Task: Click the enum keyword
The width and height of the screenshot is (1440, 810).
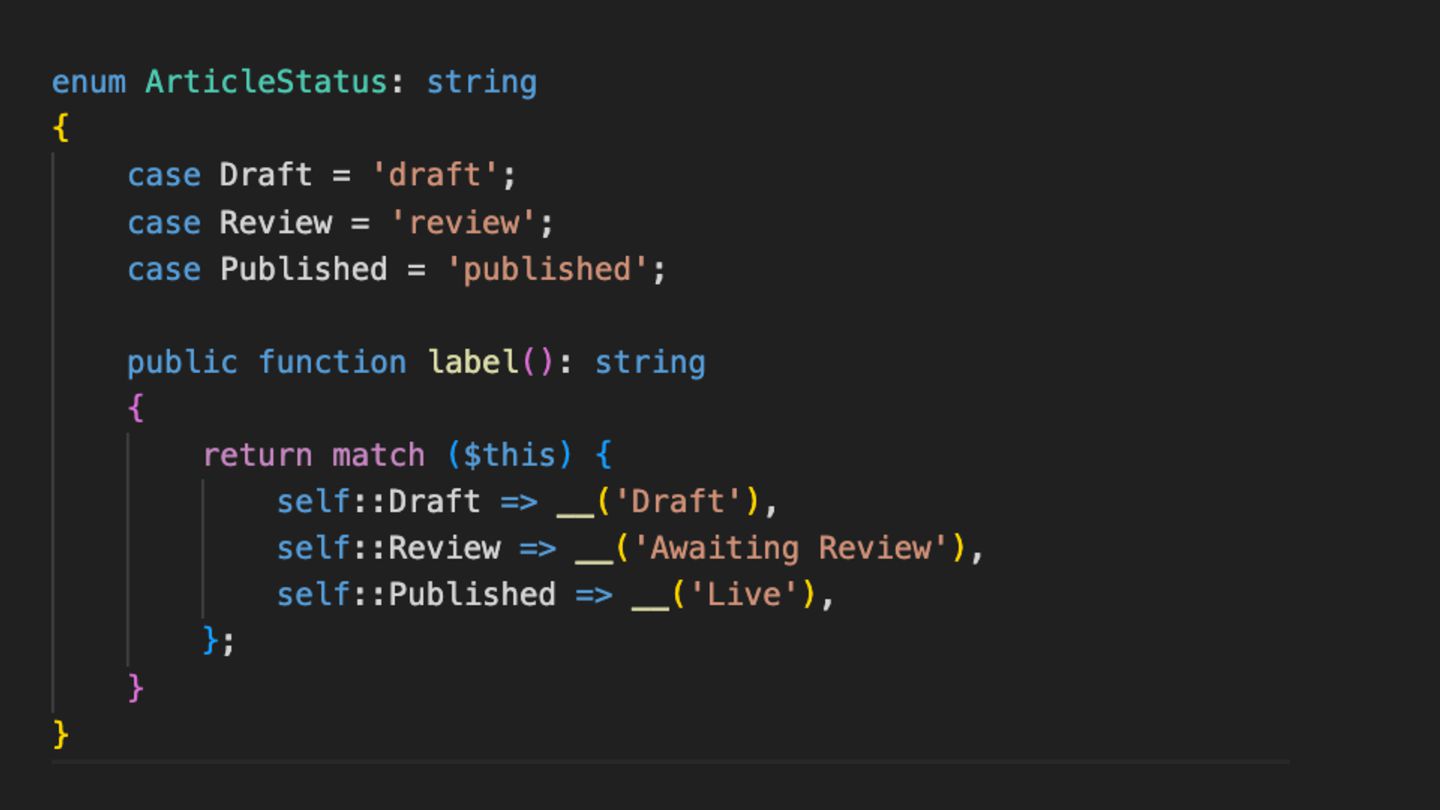Action: pyautogui.click(x=89, y=82)
